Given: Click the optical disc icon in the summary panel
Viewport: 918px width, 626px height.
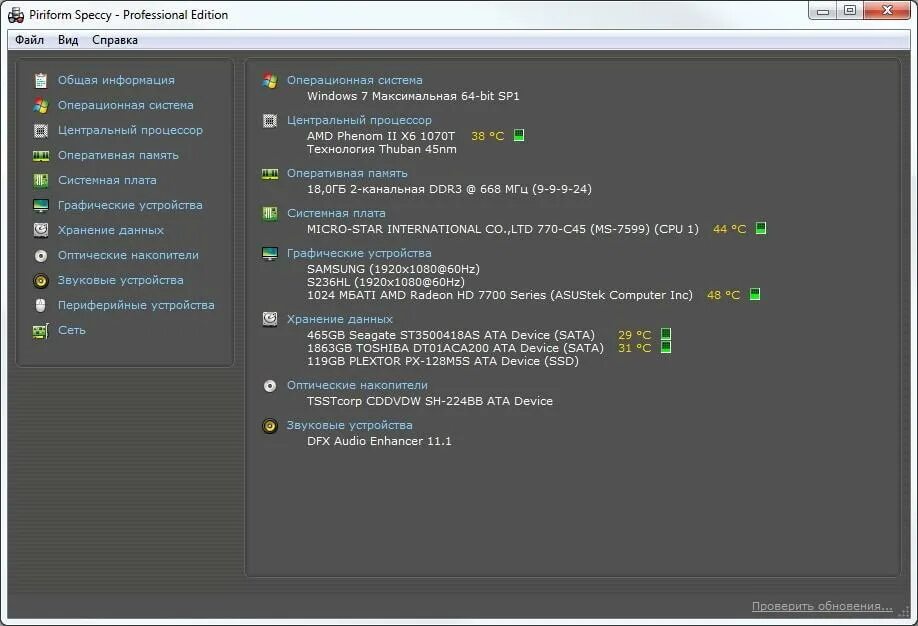Looking at the screenshot, I should click(270, 386).
